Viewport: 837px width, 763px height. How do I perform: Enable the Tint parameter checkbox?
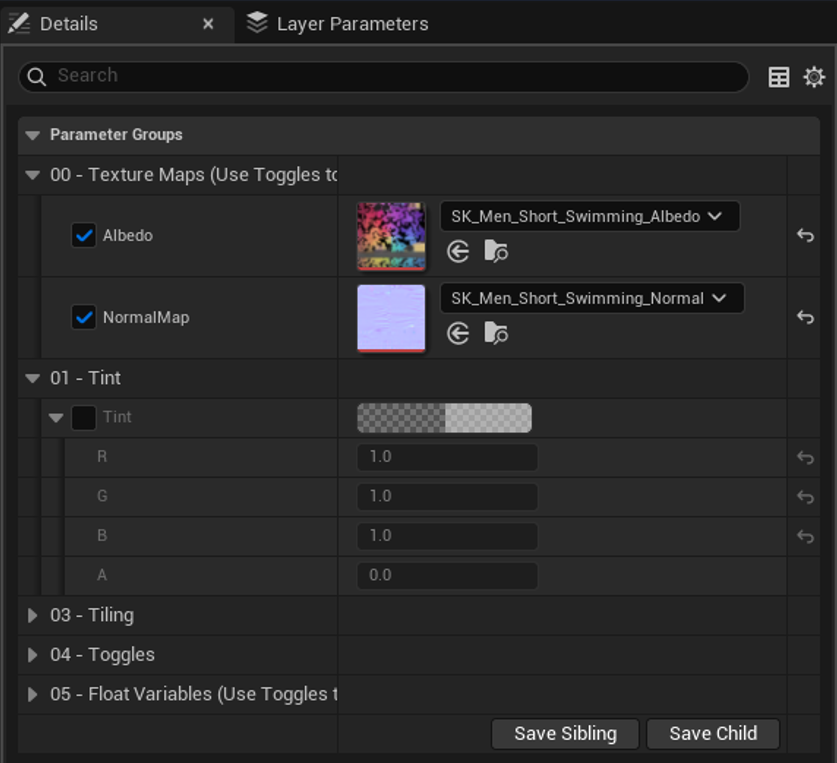[x=84, y=418]
